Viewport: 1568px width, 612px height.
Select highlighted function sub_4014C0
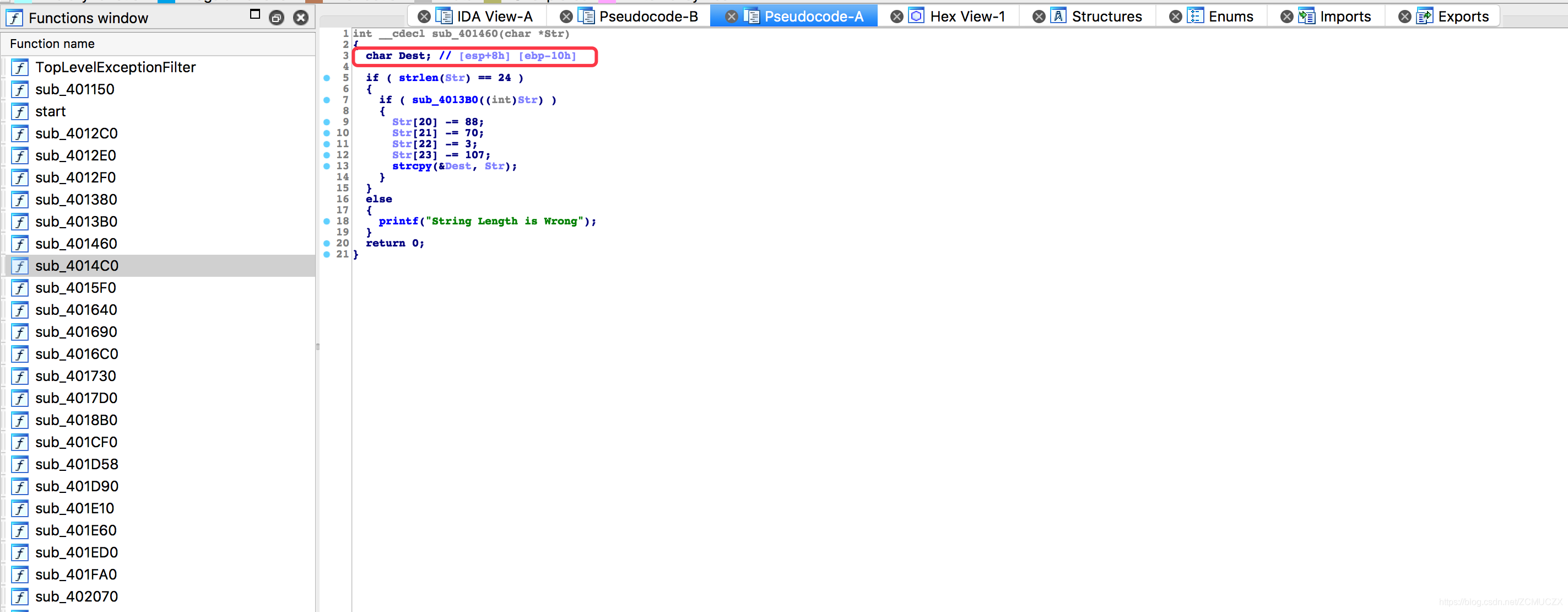(158, 266)
